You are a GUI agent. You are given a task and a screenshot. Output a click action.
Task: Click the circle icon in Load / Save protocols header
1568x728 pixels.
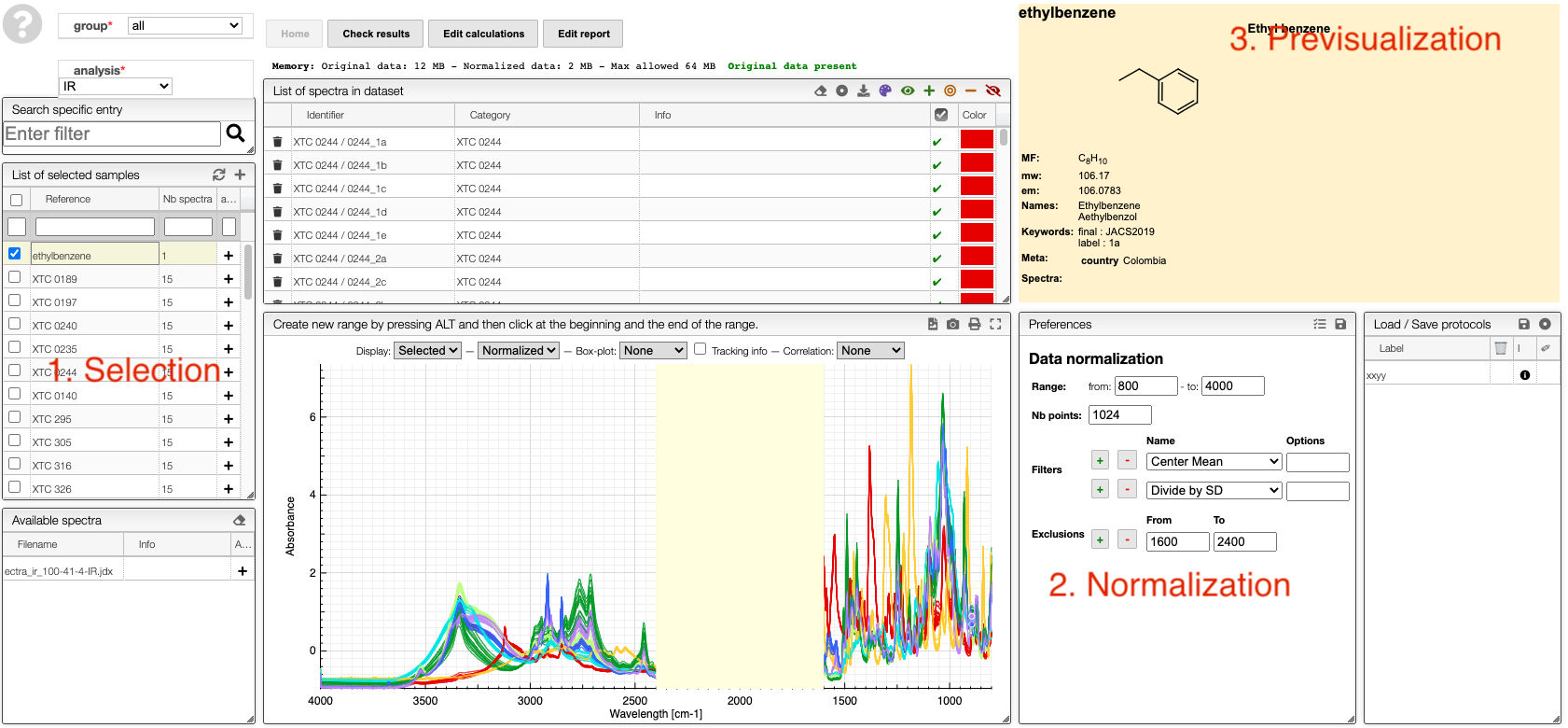point(1545,324)
